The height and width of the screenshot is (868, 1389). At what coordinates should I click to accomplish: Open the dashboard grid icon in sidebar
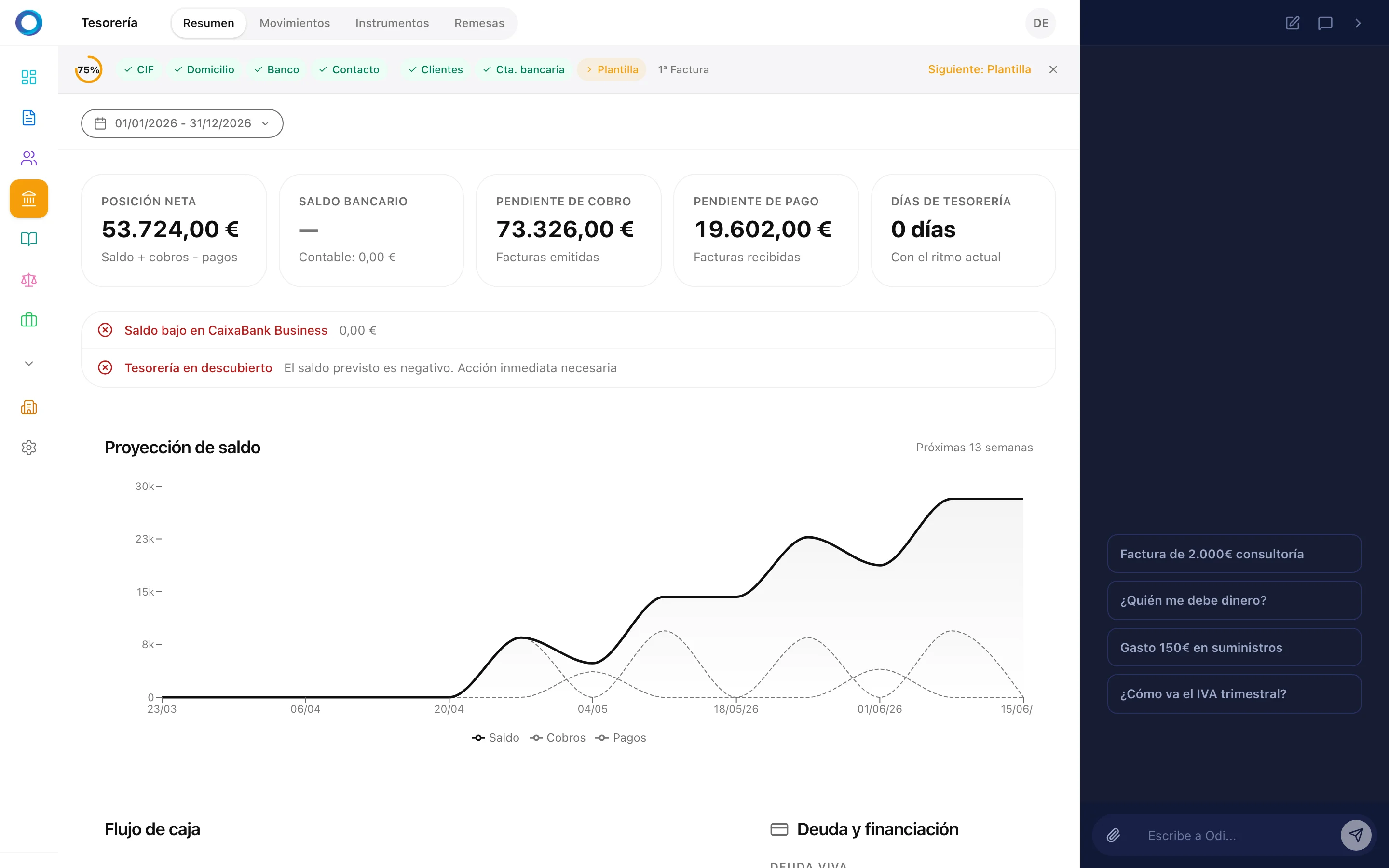pos(29,77)
